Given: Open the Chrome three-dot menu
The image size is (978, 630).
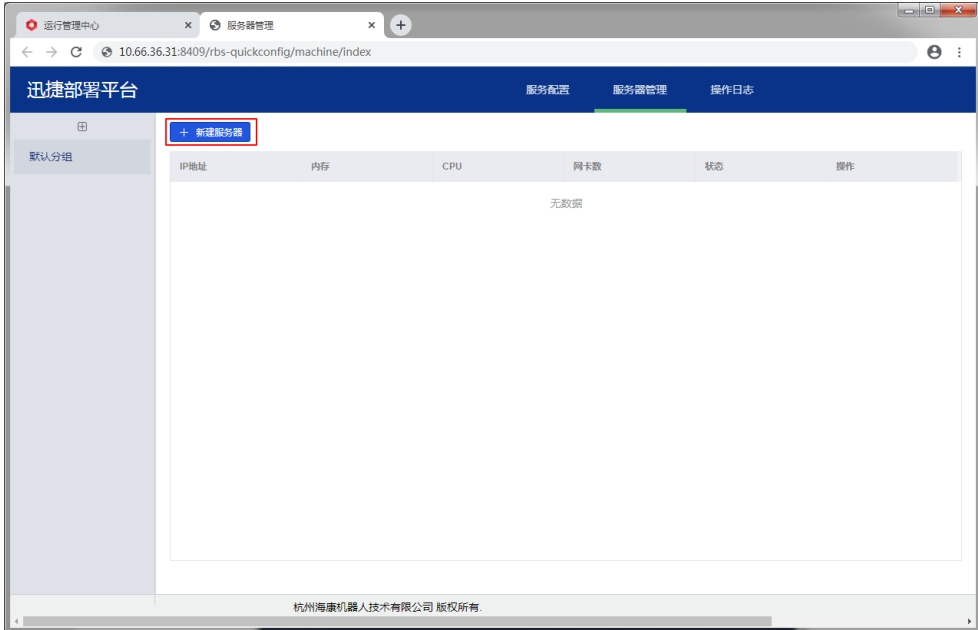Looking at the screenshot, I should click(959, 52).
